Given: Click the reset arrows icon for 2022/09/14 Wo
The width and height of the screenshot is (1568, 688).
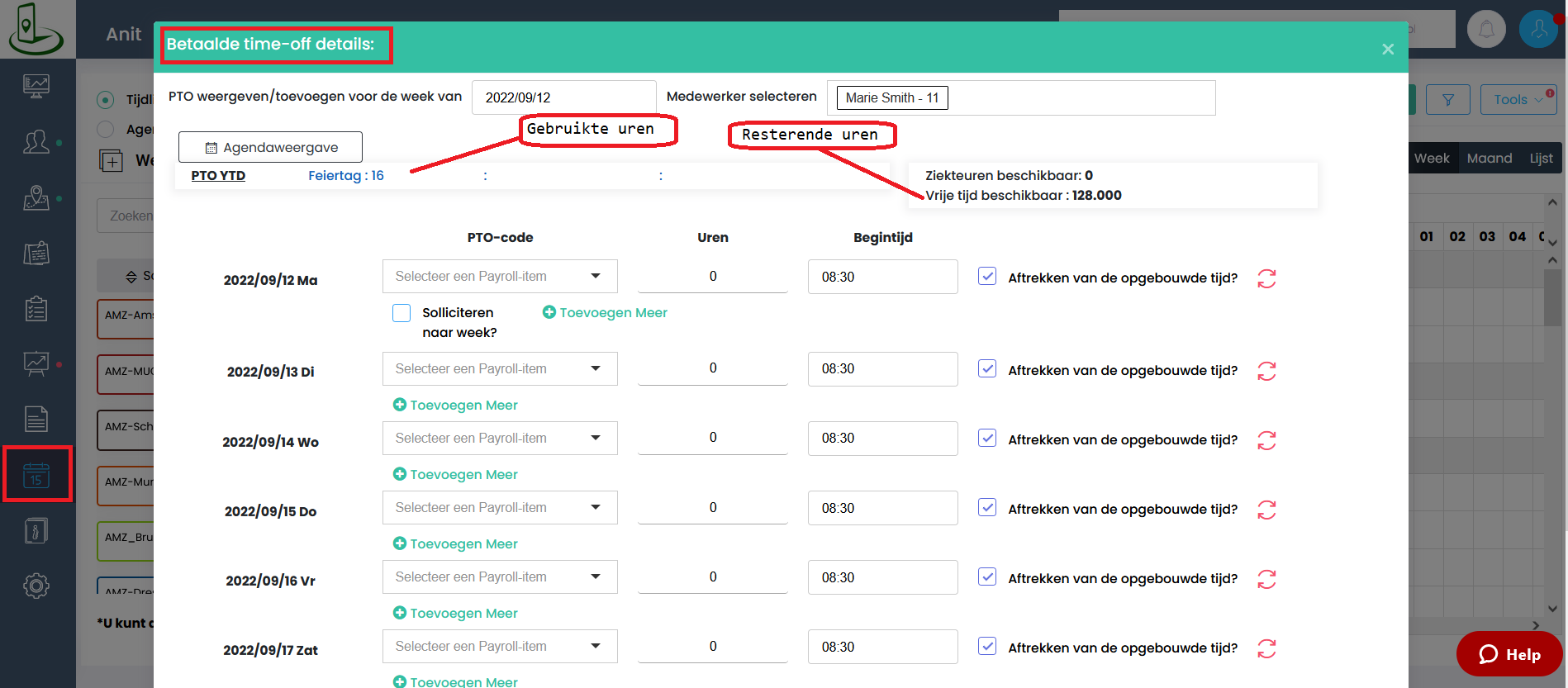Looking at the screenshot, I should click(1266, 440).
